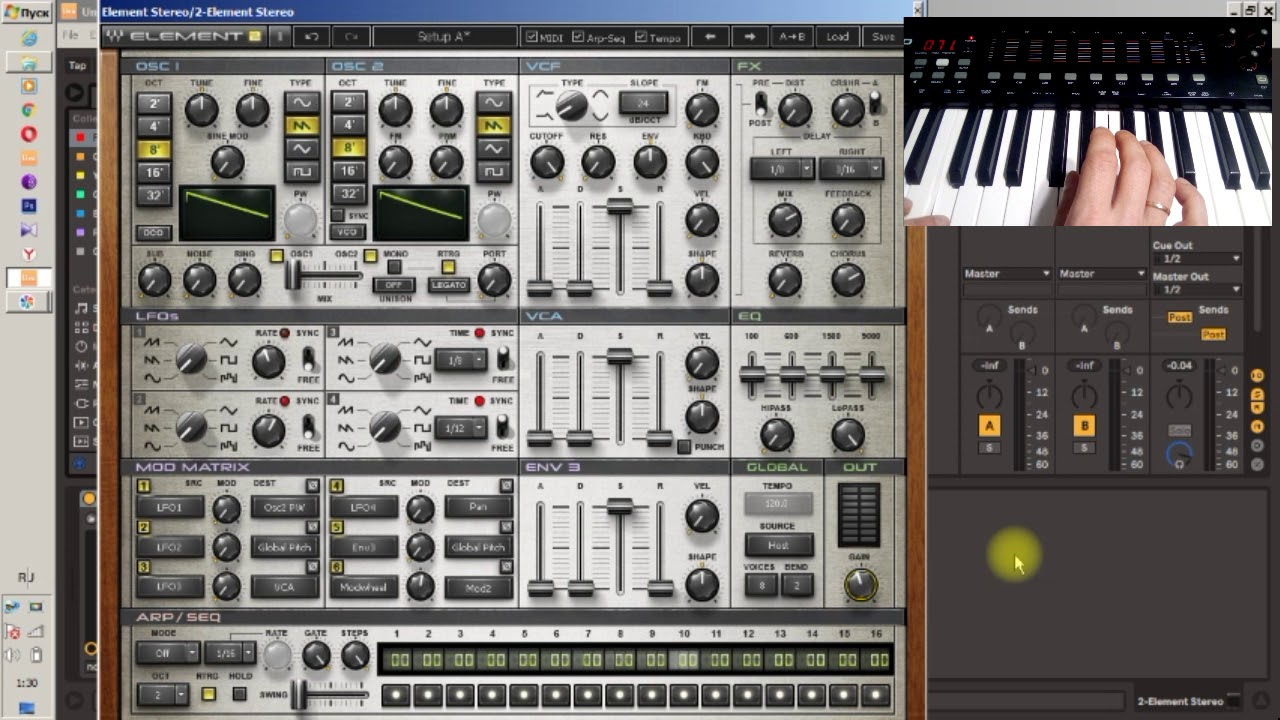Click the VOICES value box showing 8
Screen dimensions: 1280x720
coord(761,586)
